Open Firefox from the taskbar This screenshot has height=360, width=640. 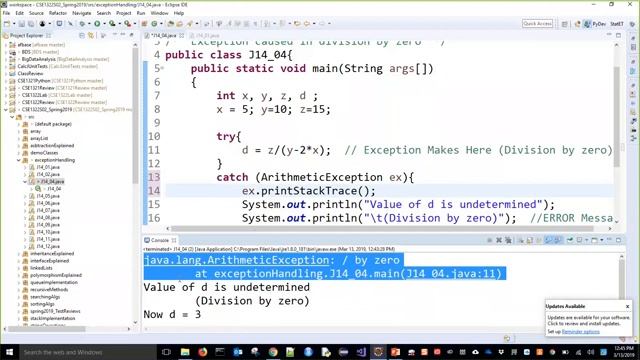point(202,352)
